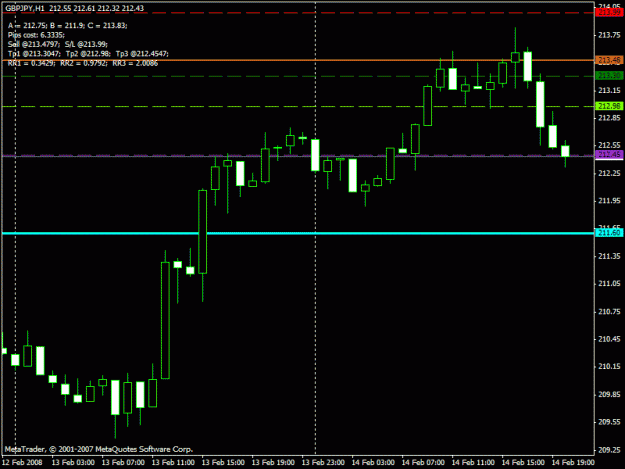Click the 'RR1 = 0.3429' text line
The height and width of the screenshot is (469, 625).
click(83, 63)
